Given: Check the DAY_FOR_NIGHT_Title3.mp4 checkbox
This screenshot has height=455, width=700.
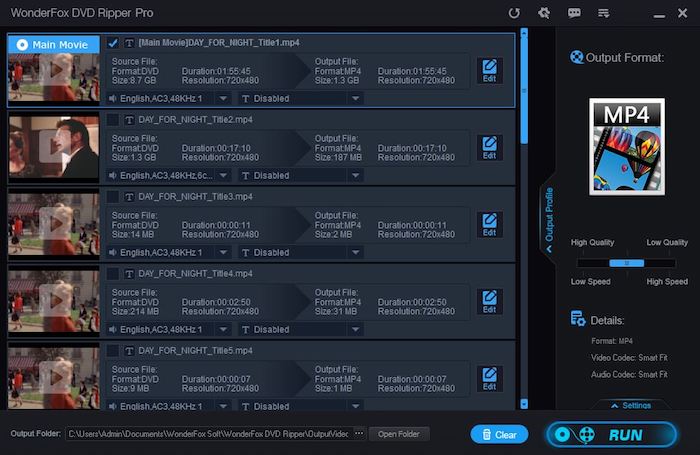Looking at the screenshot, I should (113, 196).
